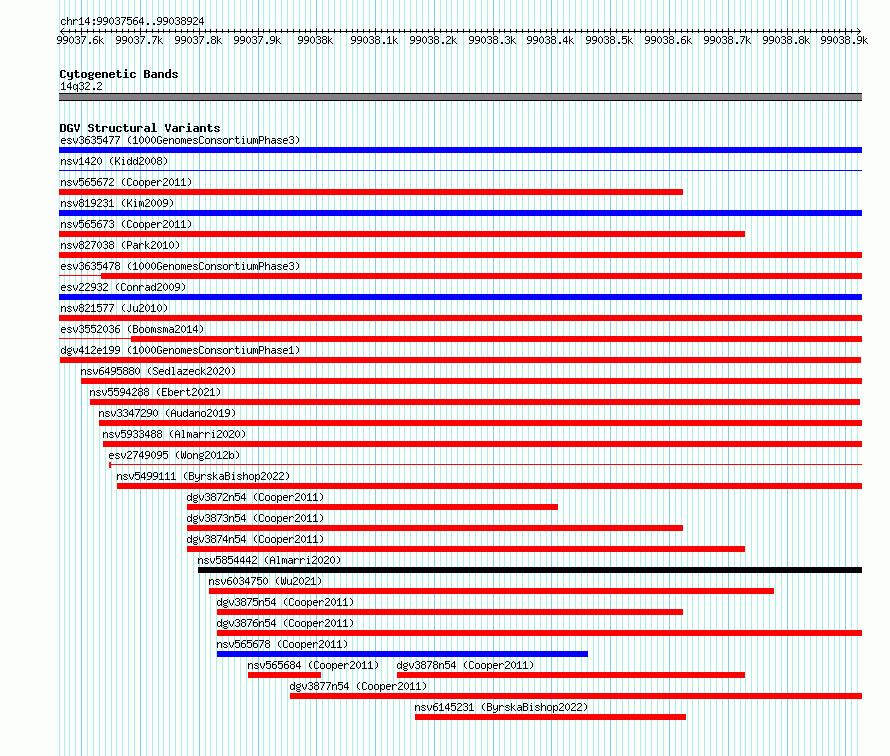Image resolution: width=890 pixels, height=756 pixels.
Task: Open nsv3347290 (Audano2019) label
Action: [x=167, y=413]
